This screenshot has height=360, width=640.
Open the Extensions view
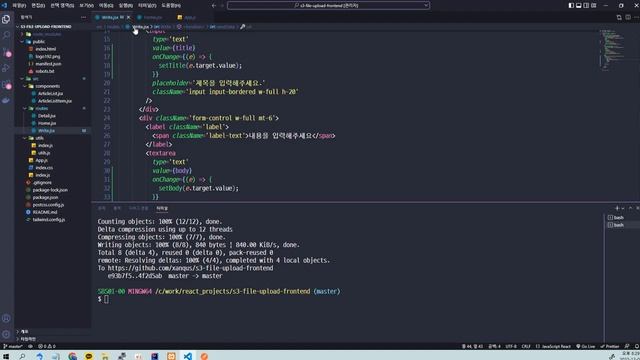coord(6,85)
